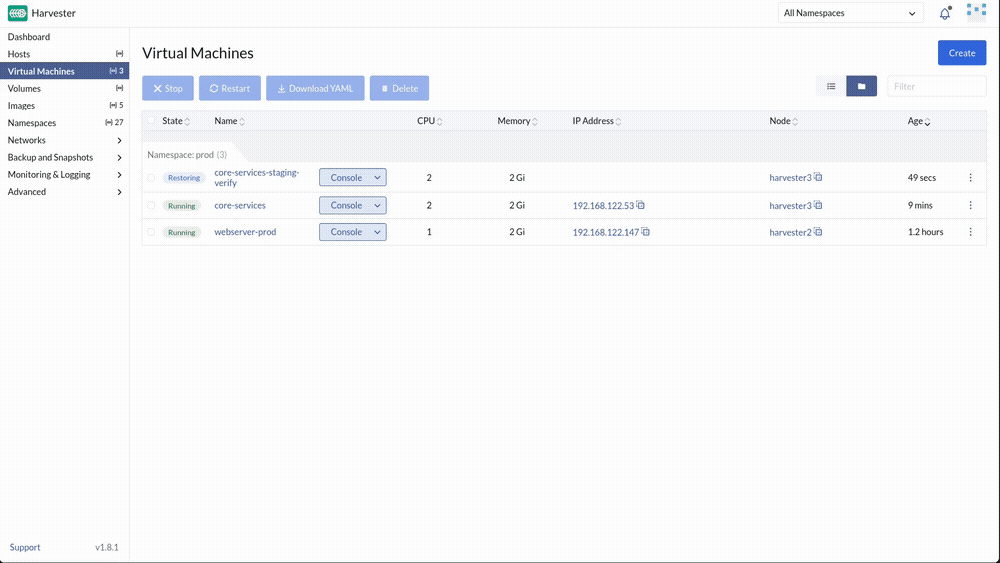Click Running badge for webserver-prod
Screen dimensions: 1000x563
point(182,232)
